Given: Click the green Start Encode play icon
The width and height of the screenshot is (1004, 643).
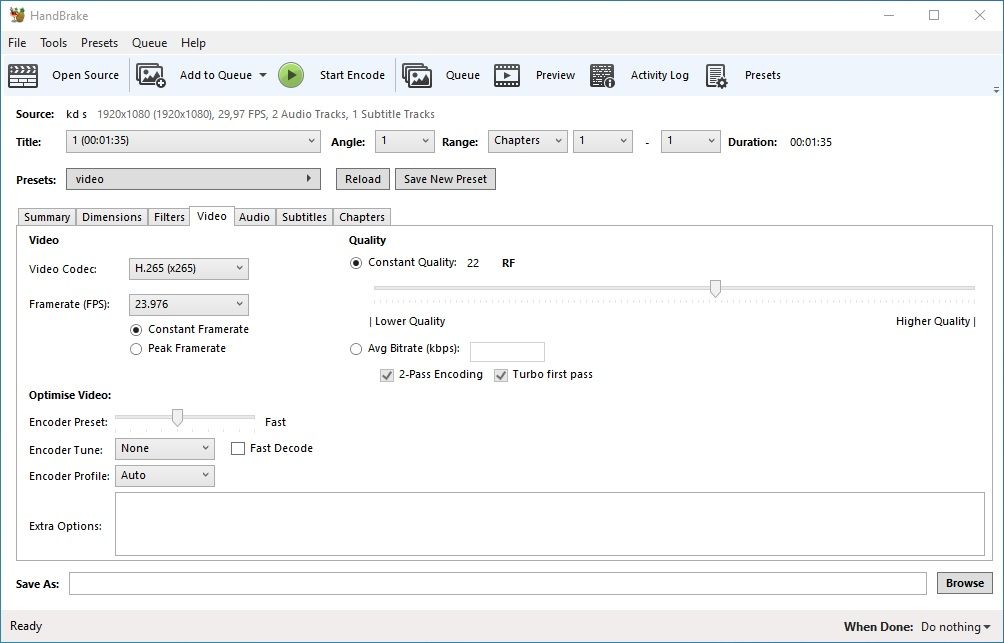Looking at the screenshot, I should (x=291, y=76).
